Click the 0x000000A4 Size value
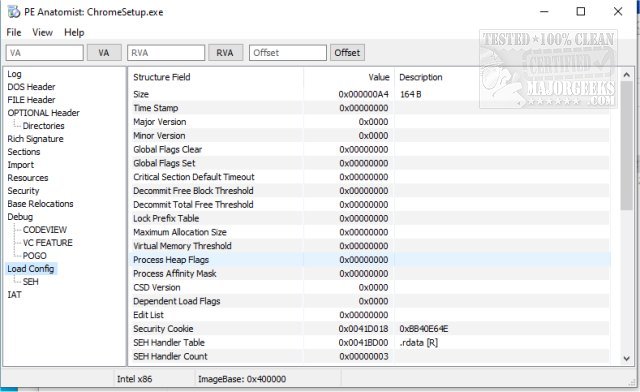640x392 pixels. click(363, 94)
